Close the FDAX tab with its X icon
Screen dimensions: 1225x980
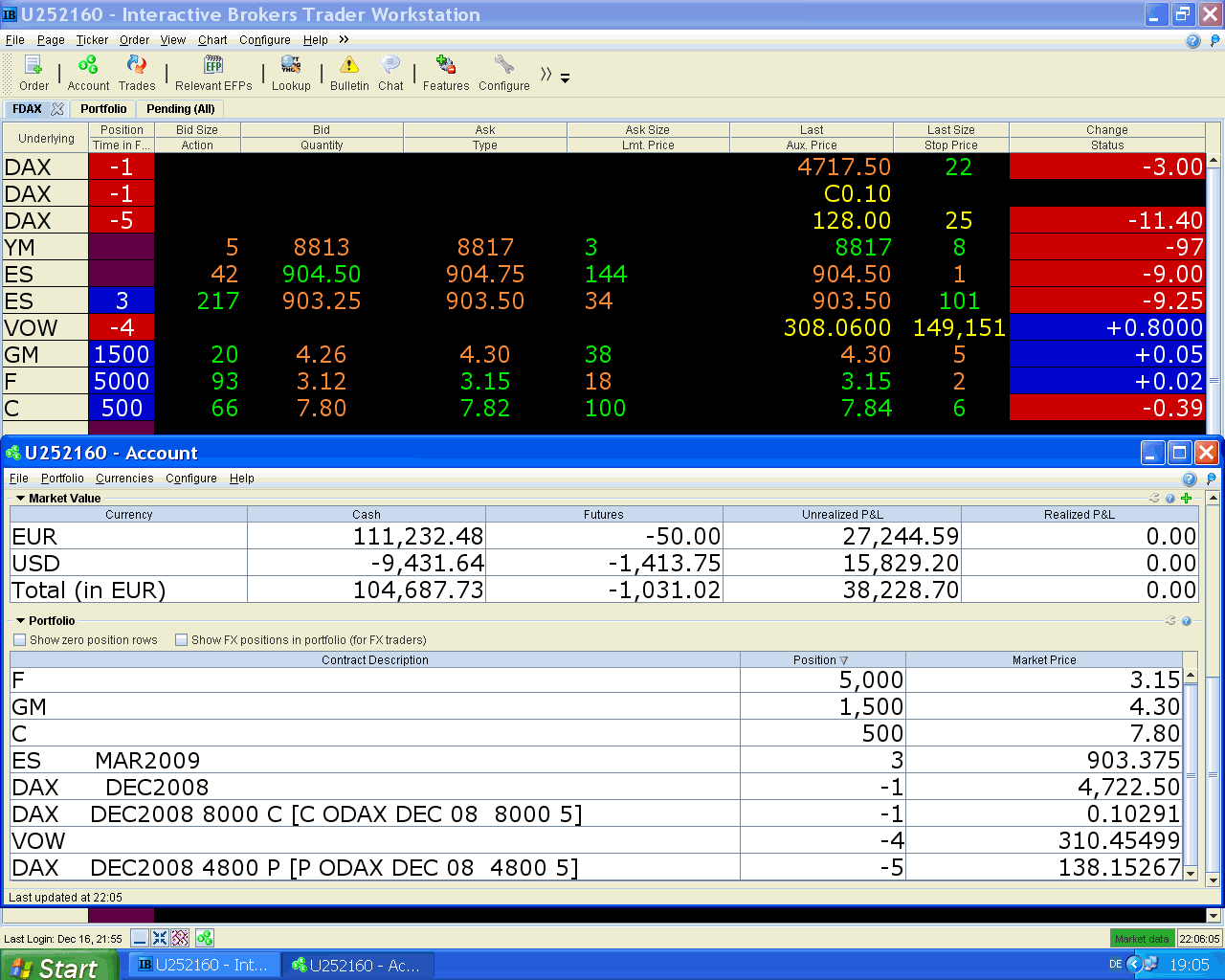(x=57, y=109)
